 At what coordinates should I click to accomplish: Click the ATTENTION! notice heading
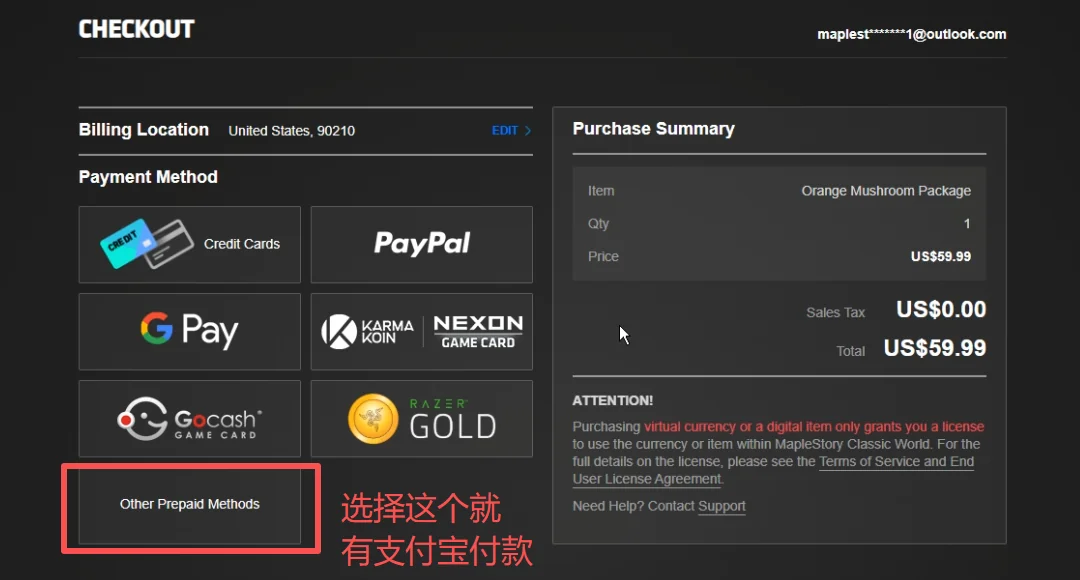[612, 401]
